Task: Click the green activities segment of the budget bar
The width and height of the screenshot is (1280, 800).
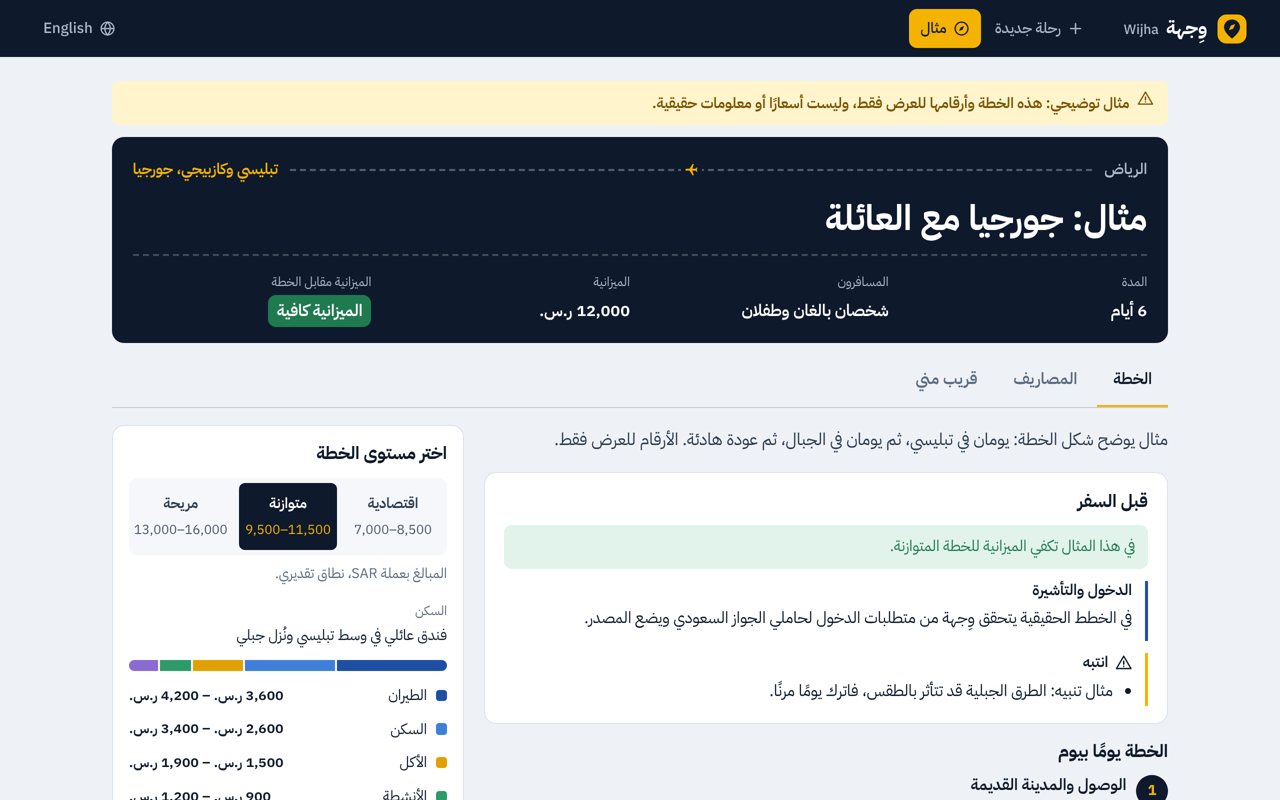Action: tap(175, 665)
